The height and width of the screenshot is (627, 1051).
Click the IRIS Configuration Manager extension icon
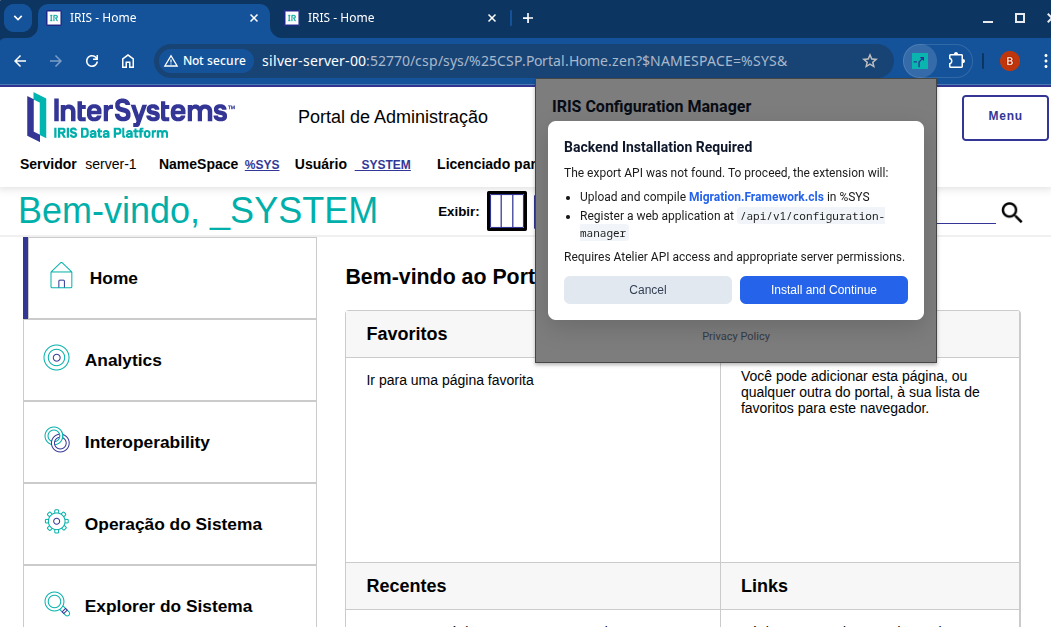tap(919, 61)
